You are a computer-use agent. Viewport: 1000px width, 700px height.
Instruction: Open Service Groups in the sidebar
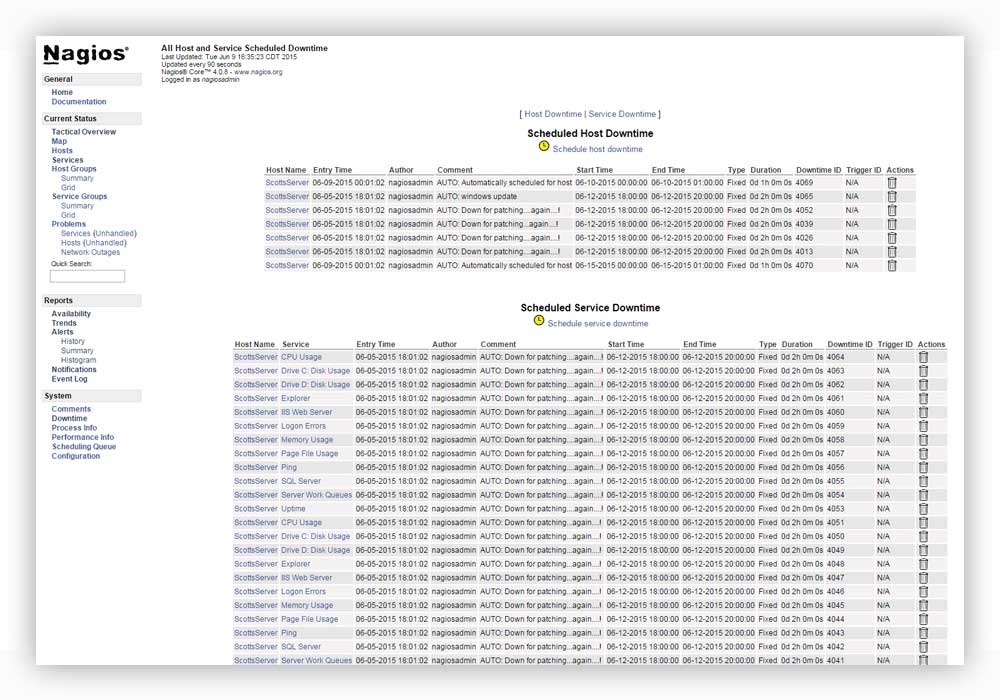pos(80,196)
